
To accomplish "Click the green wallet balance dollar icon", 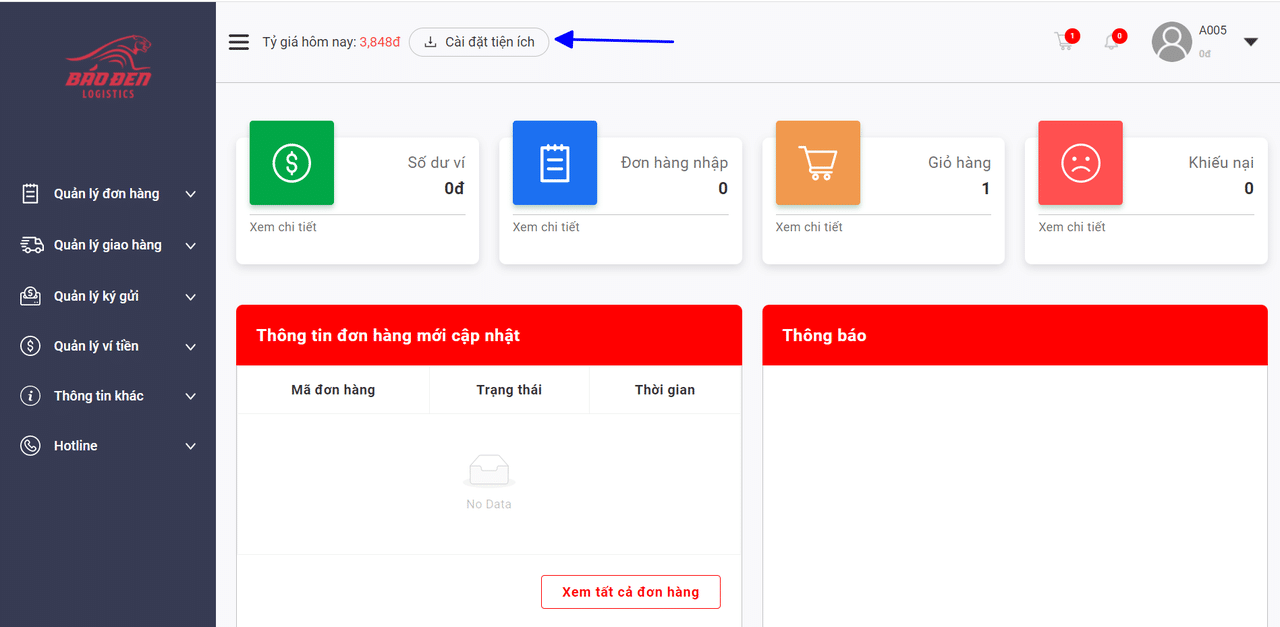I will [291, 163].
